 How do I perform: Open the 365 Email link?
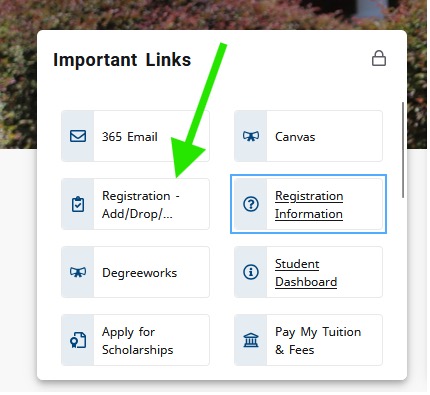(130, 137)
